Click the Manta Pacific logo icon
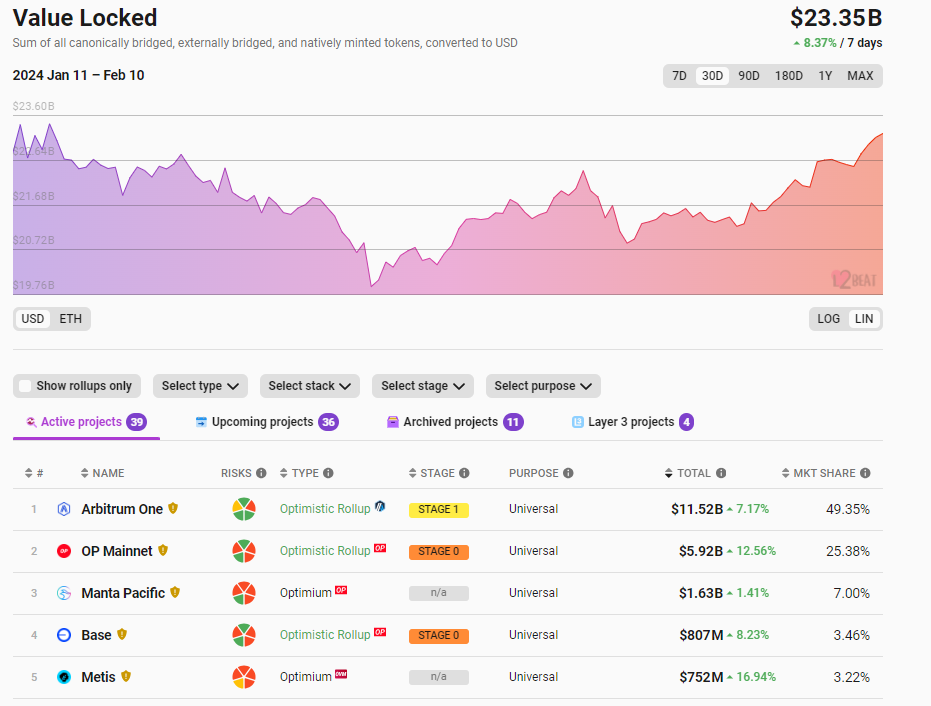Screen dimensions: 931x706 point(64,593)
